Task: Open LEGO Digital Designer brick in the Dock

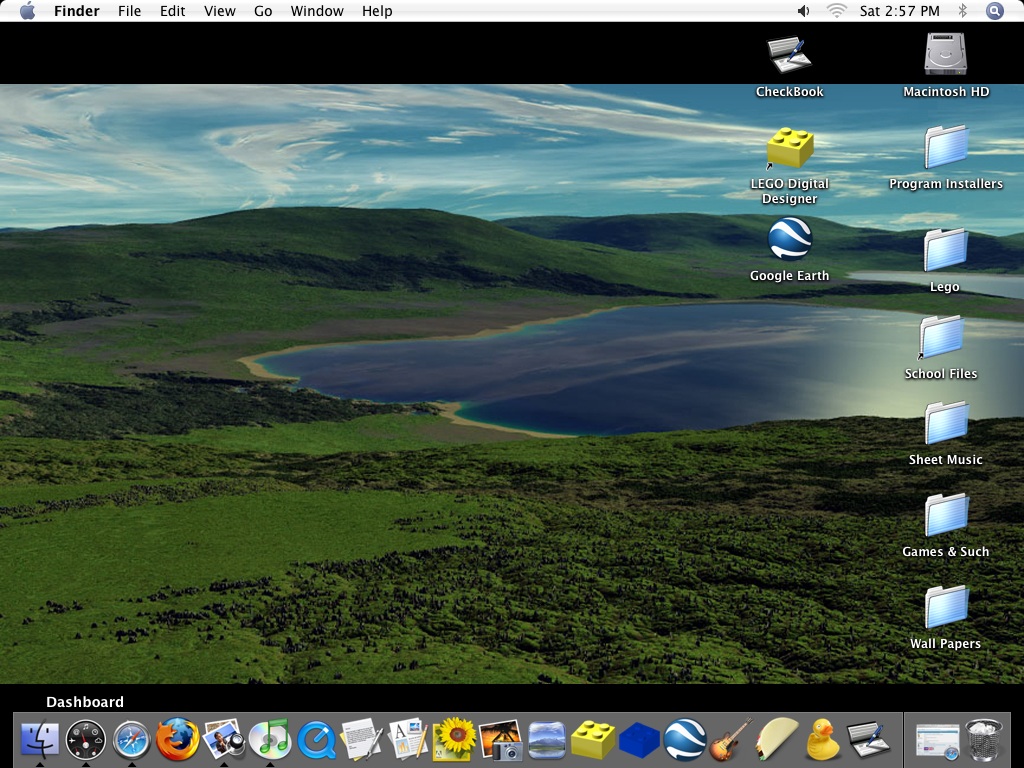Action: 590,740
